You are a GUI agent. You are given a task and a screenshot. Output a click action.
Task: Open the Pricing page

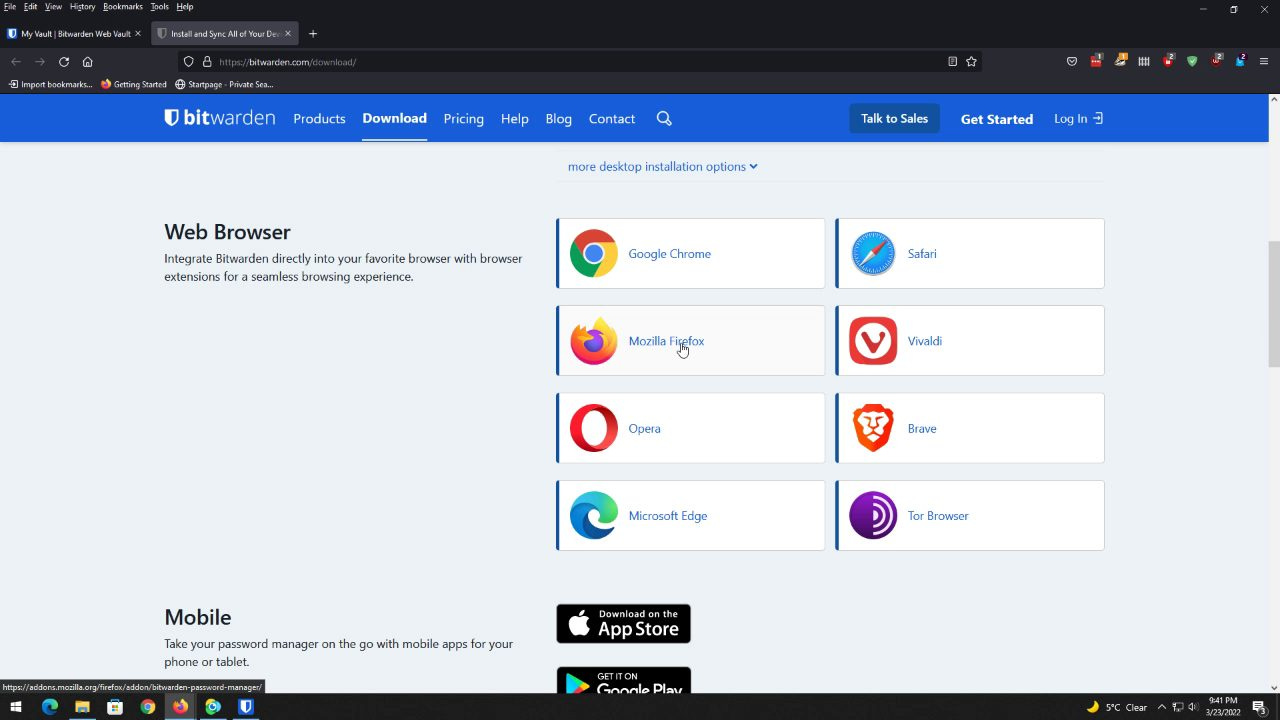(x=464, y=119)
